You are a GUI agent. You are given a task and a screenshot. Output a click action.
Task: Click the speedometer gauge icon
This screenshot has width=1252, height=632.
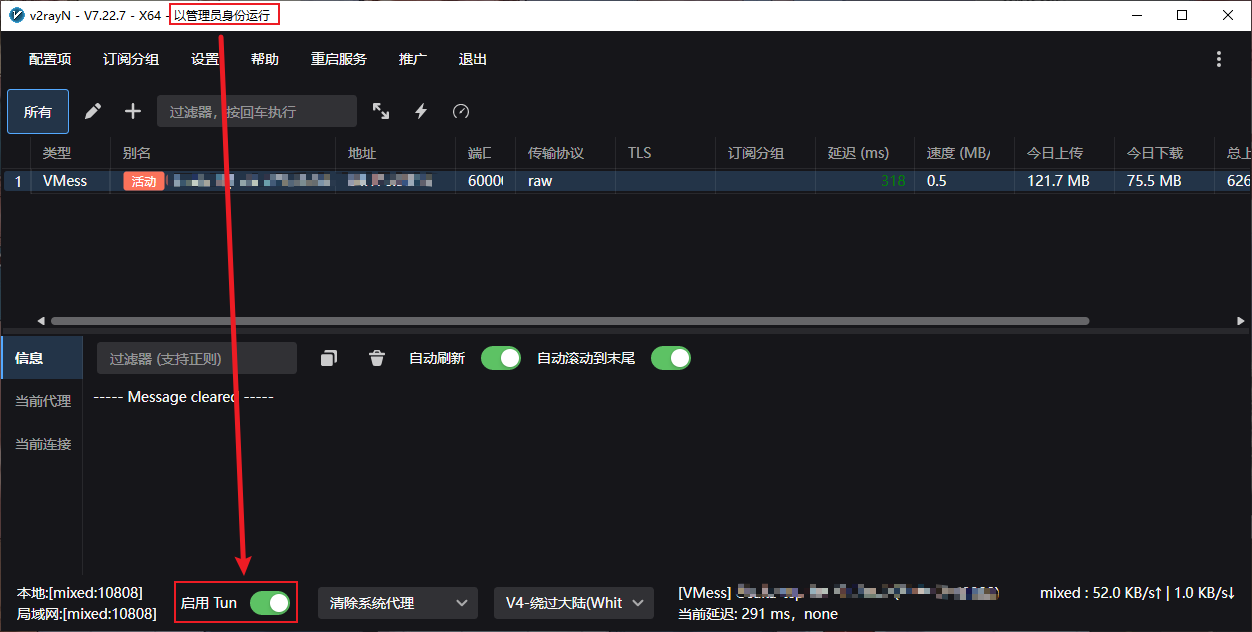pos(461,111)
